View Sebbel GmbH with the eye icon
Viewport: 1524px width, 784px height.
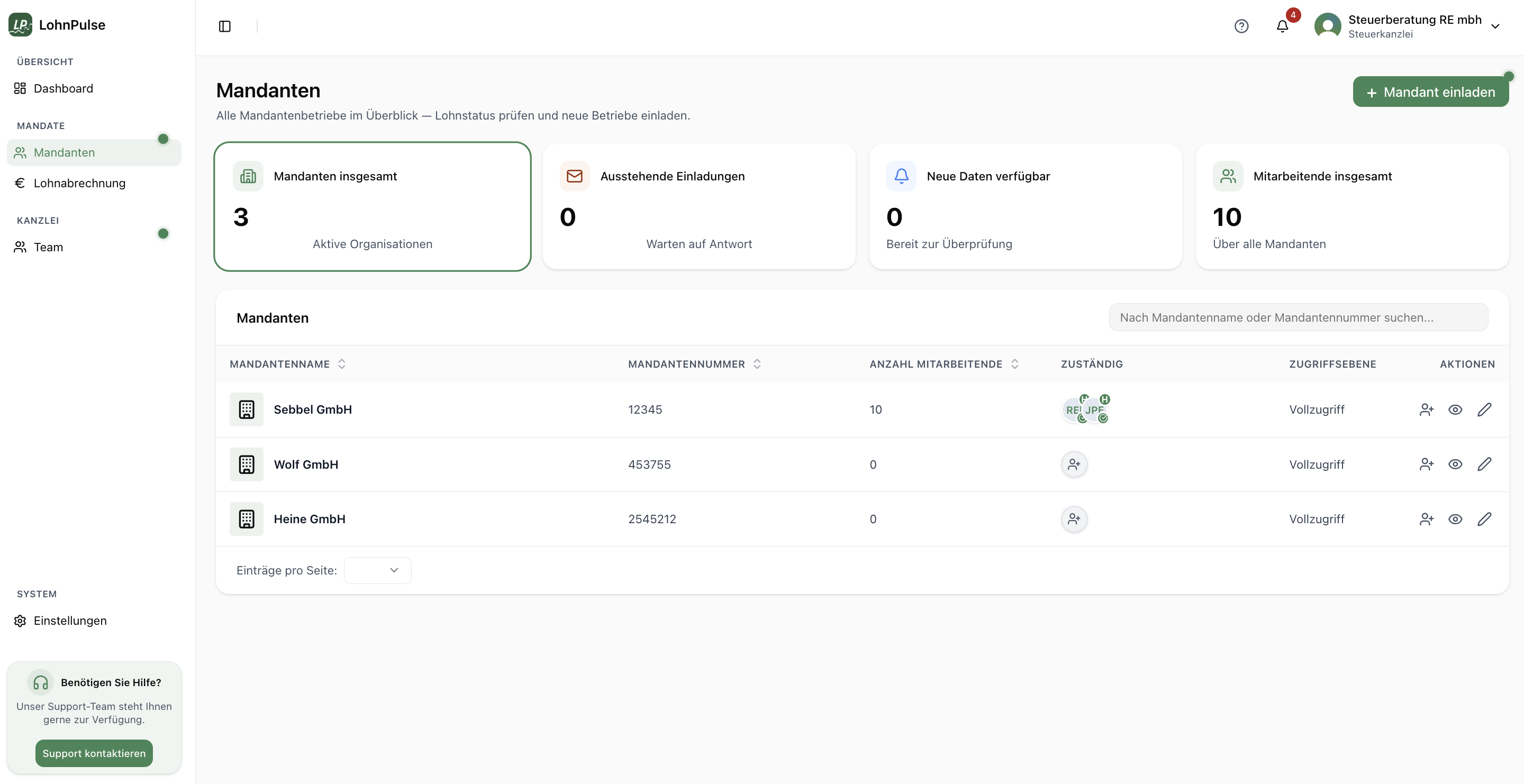pyautogui.click(x=1455, y=409)
